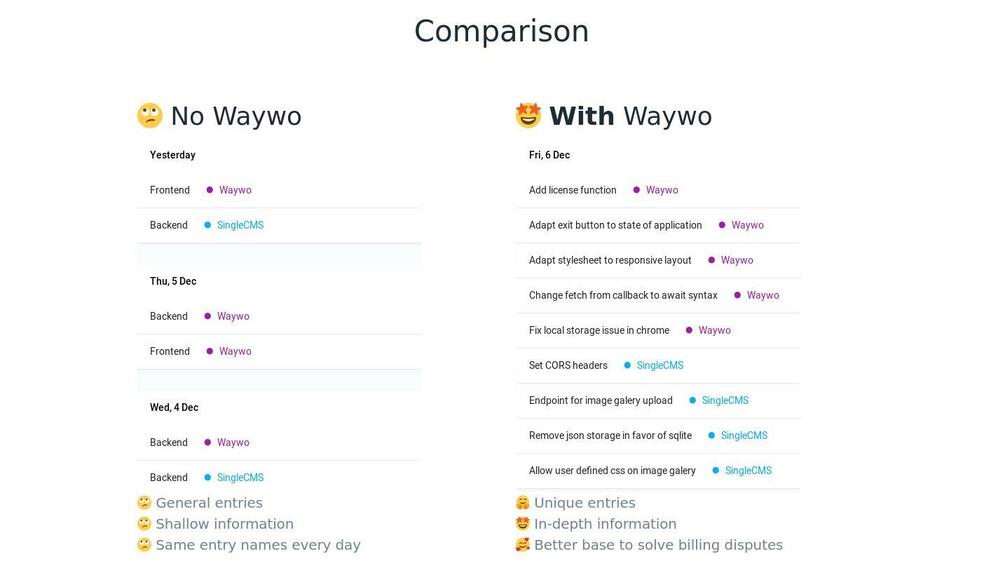This screenshot has height=568, width=1005.
Task: Click the hugging emoji before Unique entries
Action: tap(522, 503)
